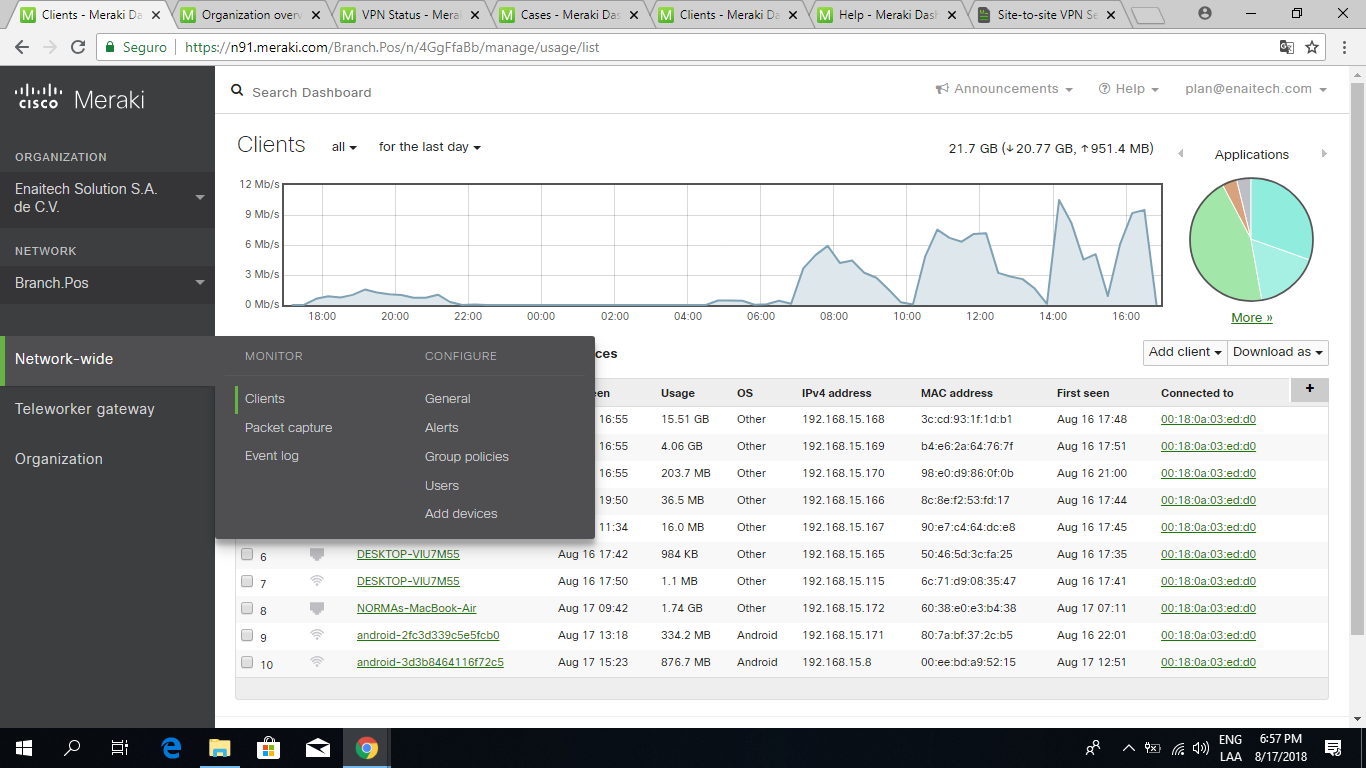1366x768 pixels.
Task: Open the Enaitech Solution organization dropdown
Action: 107,198
